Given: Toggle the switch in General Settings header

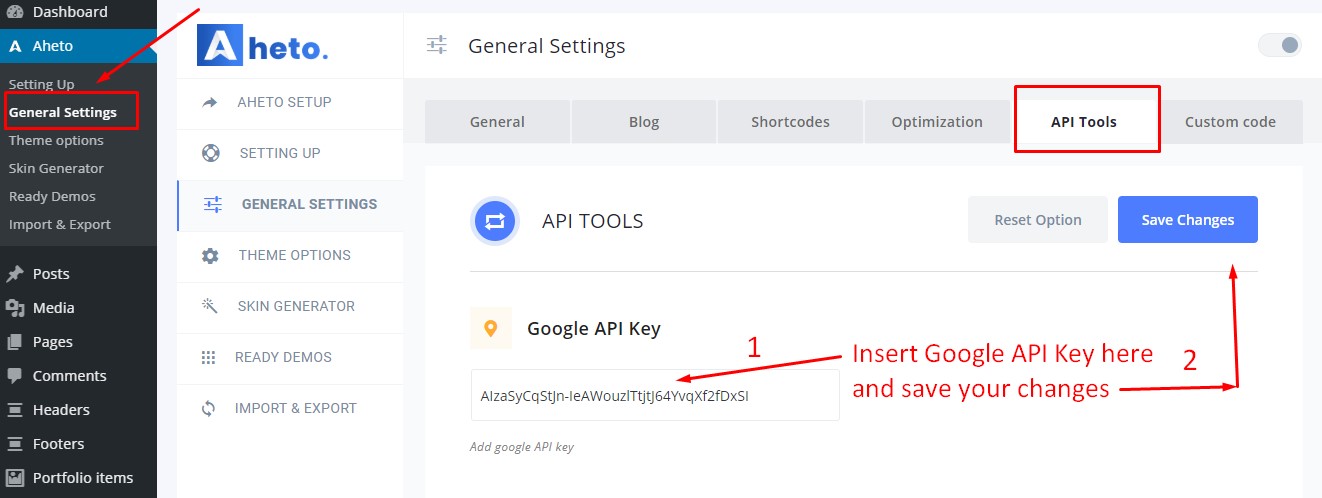Looking at the screenshot, I should pyautogui.click(x=1280, y=45).
